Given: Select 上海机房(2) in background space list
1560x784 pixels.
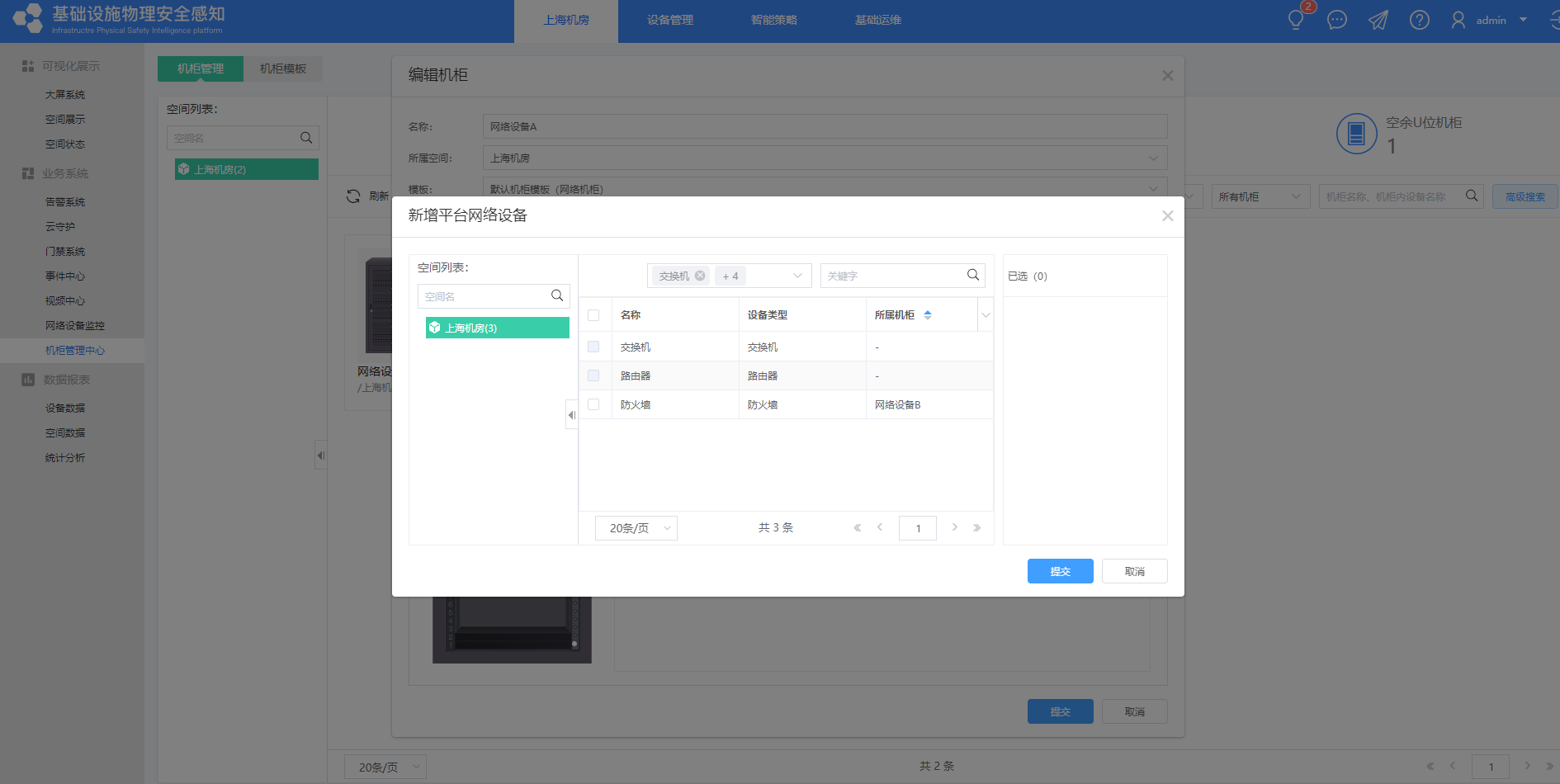Looking at the screenshot, I should [247, 169].
